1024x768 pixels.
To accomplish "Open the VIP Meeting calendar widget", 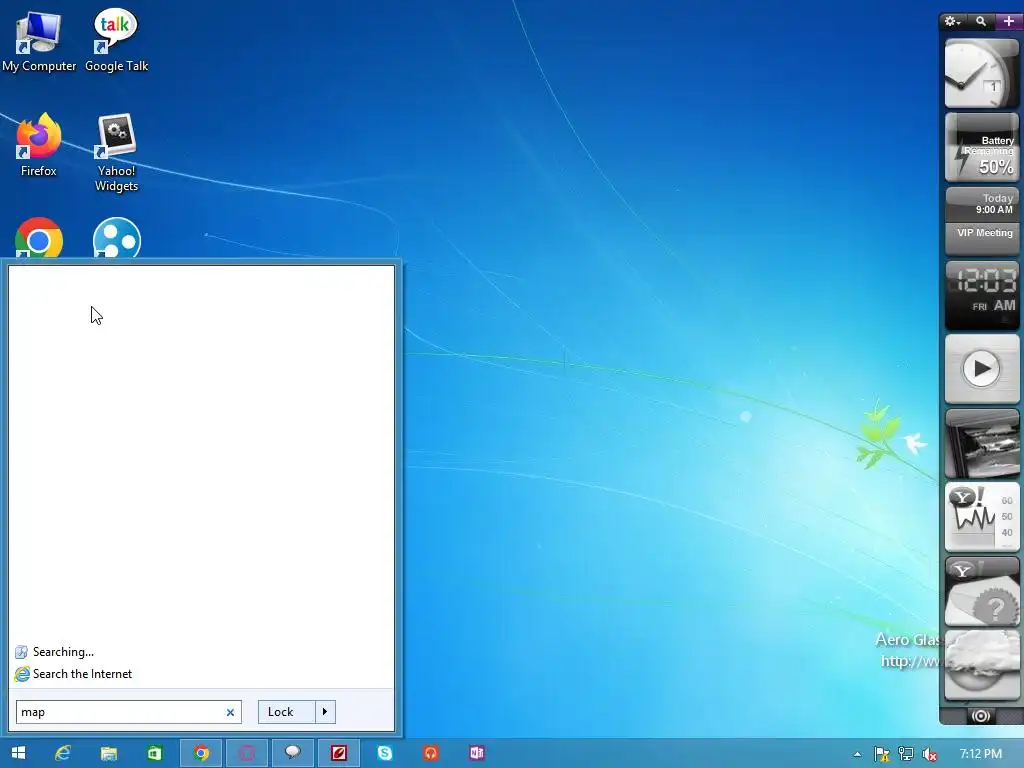I will (982, 221).
